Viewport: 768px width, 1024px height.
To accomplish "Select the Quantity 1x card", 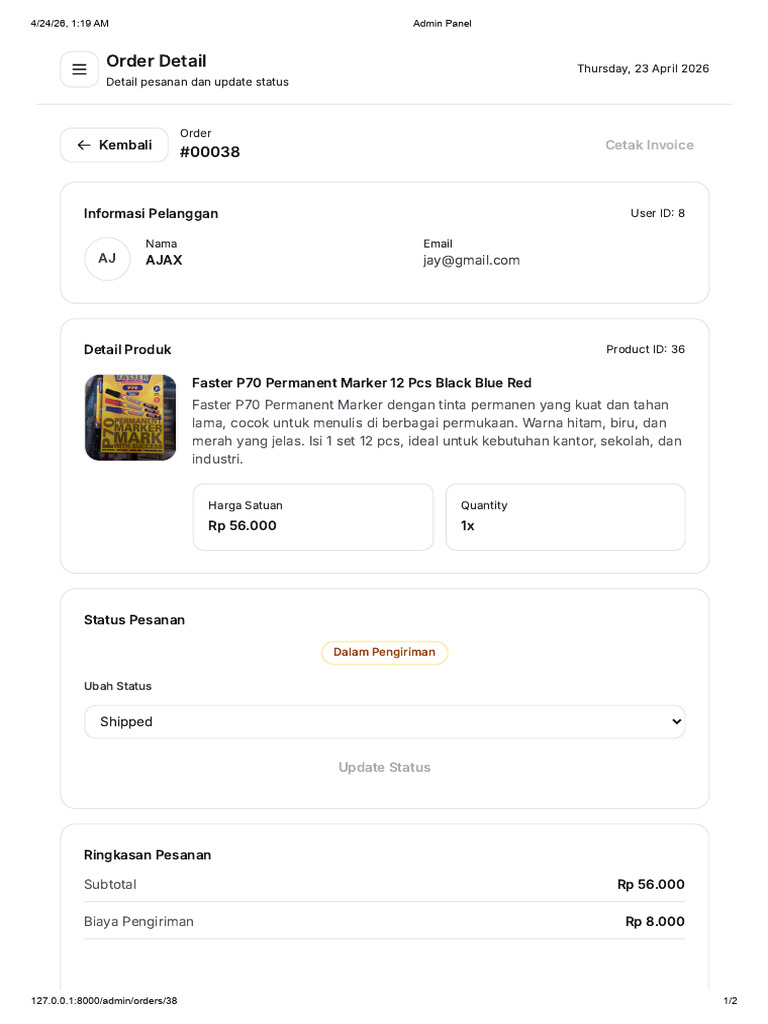I will (566, 517).
